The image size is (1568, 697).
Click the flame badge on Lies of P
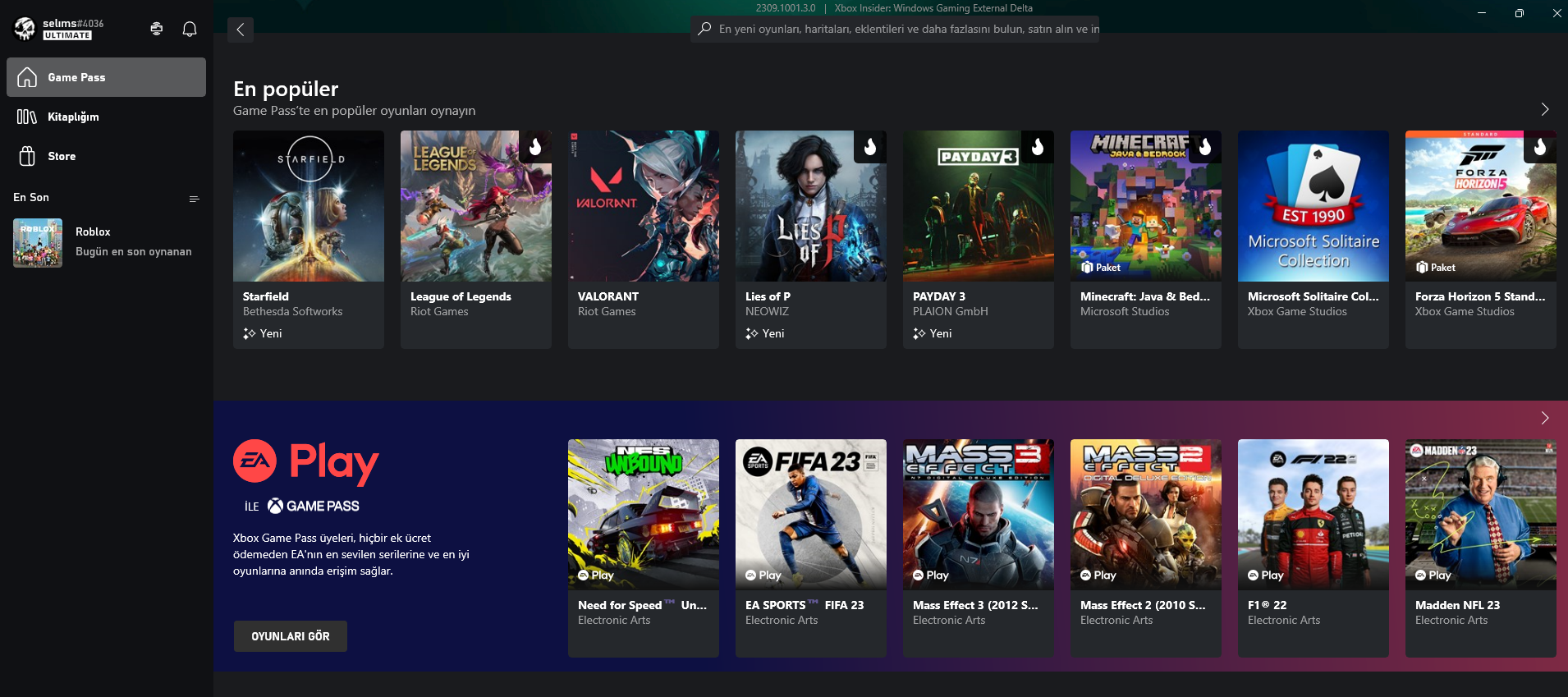[870, 147]
